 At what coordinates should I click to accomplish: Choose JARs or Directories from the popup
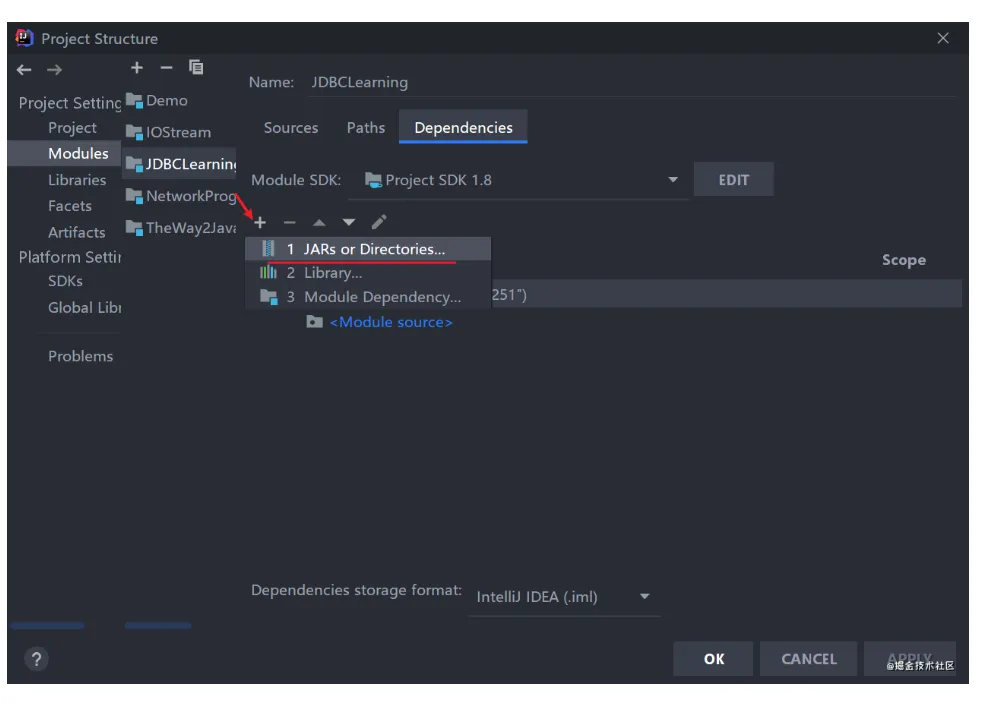[368, 249]
